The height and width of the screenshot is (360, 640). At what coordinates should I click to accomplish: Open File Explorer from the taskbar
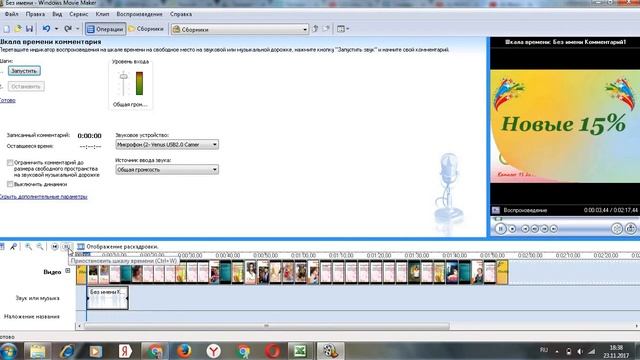(37, 351)
